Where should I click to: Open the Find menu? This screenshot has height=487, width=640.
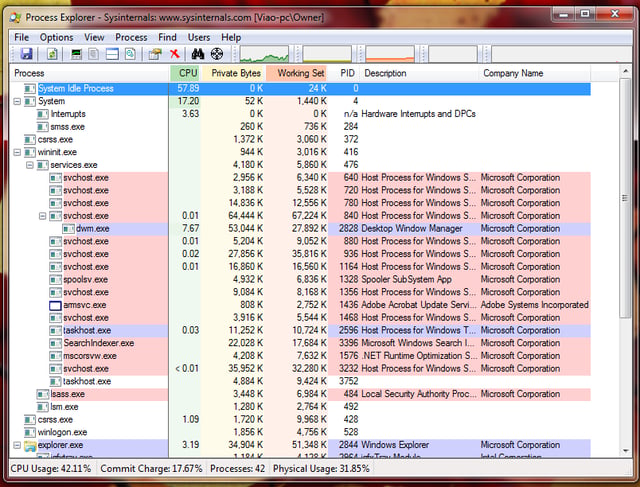[x=167, y=38]
